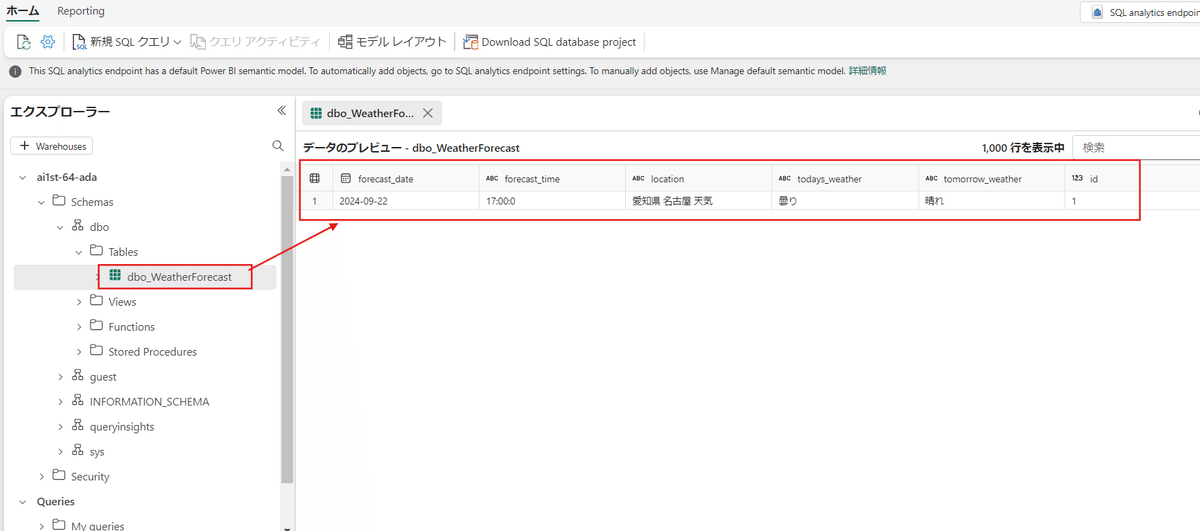Click the Tables folder icon
Screen dimensions: 1200x531
point(97,251)
